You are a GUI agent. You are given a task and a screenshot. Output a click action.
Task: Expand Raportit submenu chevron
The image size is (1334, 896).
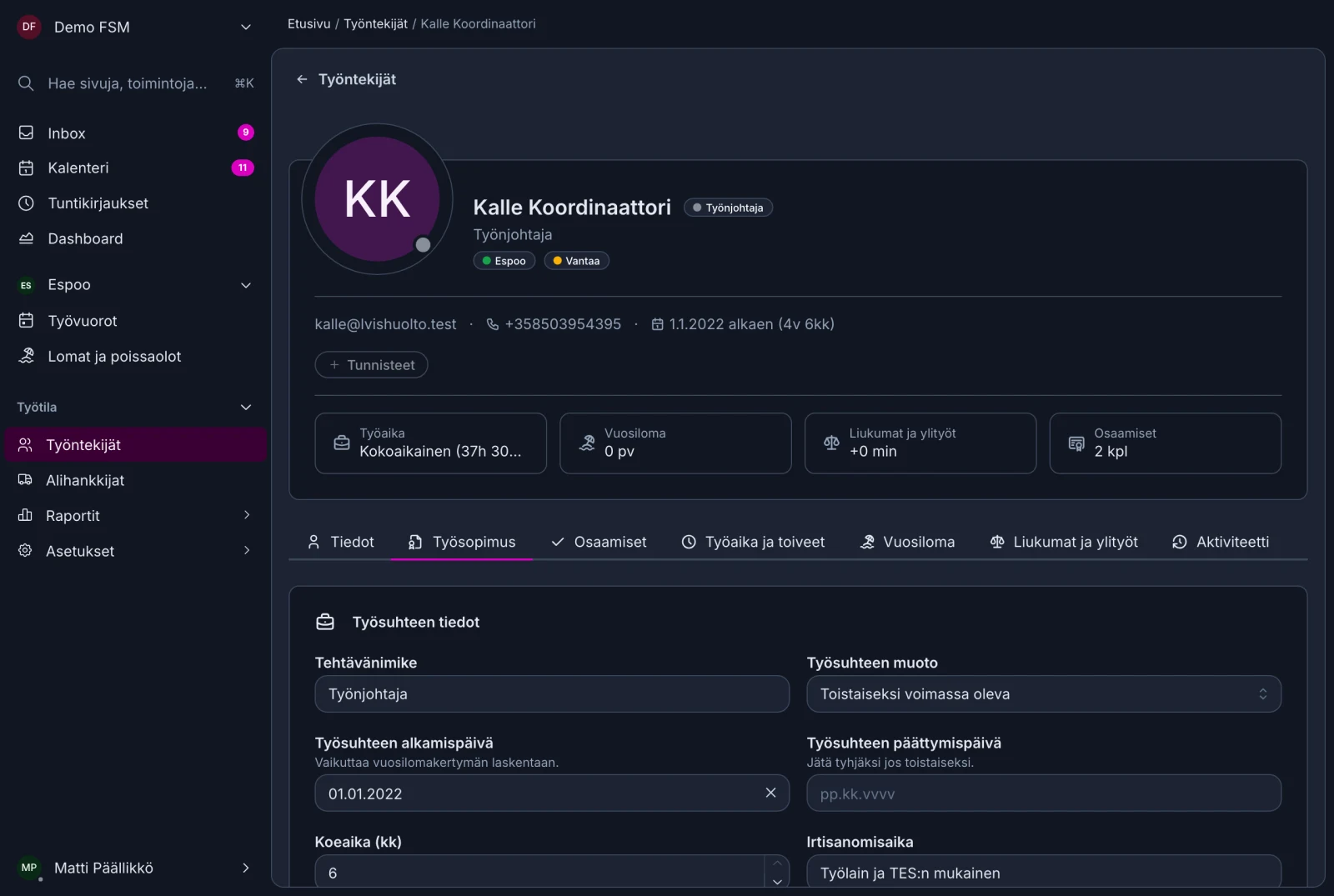tap(247, 515)
